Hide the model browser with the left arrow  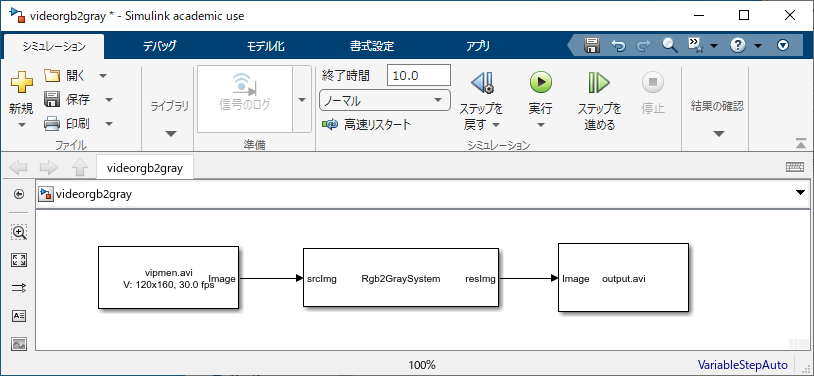19,194
